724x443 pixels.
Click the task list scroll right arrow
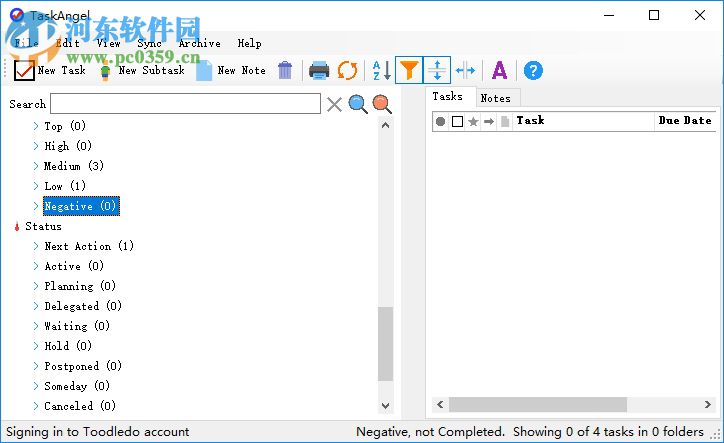(x=708, y=405)
